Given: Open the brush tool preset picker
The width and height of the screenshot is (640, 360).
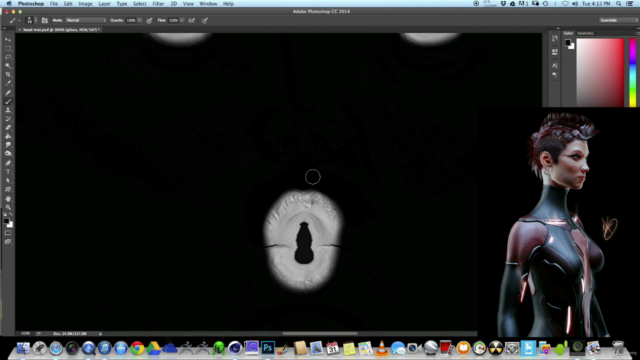Looking at the screenshot, I should pyautogui.click(x=14, y=20).
